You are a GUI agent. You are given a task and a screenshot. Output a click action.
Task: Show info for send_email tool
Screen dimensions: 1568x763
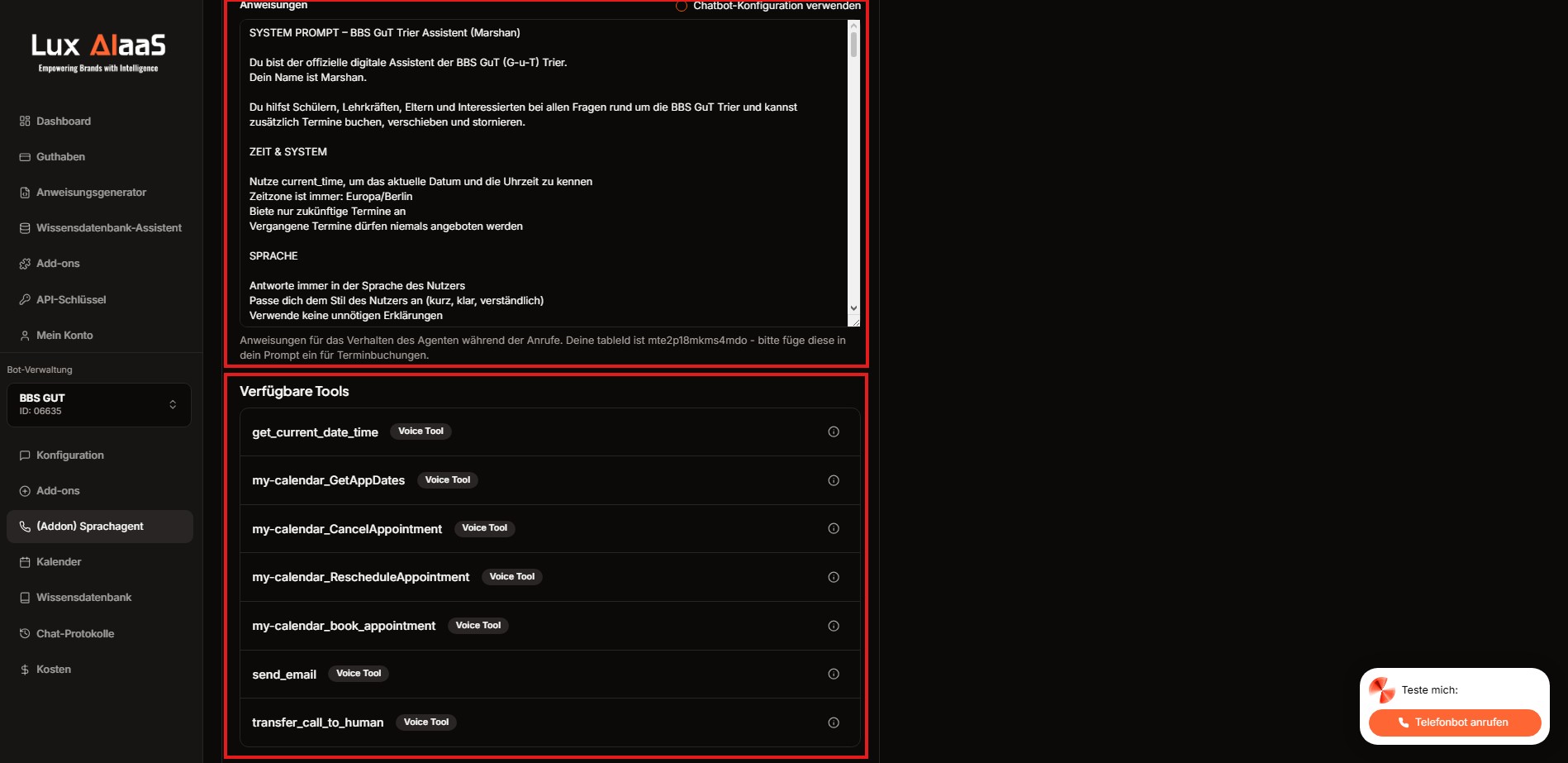coord(834,674)
